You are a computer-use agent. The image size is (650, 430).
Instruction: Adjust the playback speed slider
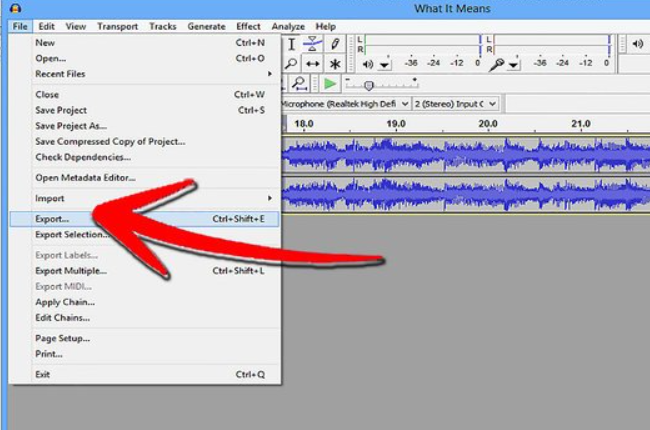[368, 85]
